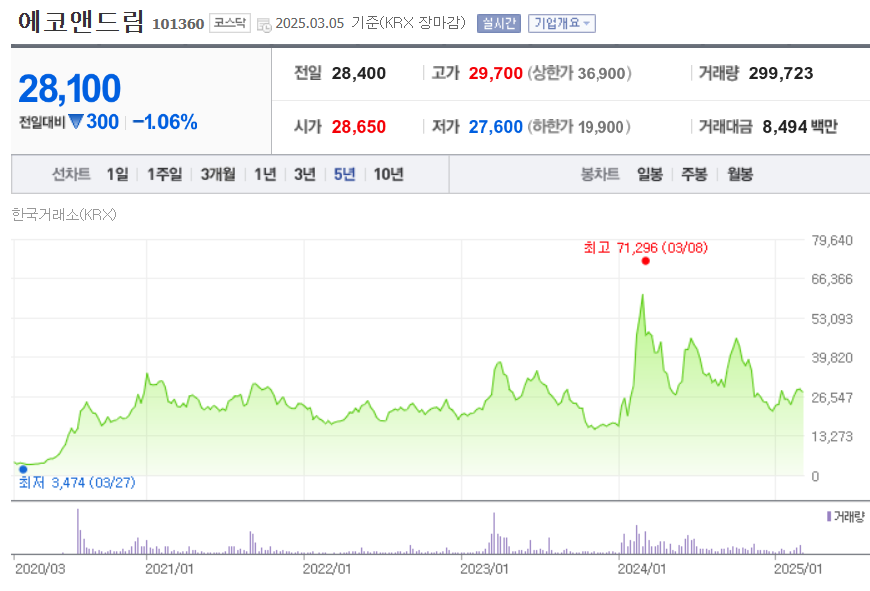Screen dimensions: 870x591
Task: Select the 3개월 line chart period
Action: [x=218, y=174]
